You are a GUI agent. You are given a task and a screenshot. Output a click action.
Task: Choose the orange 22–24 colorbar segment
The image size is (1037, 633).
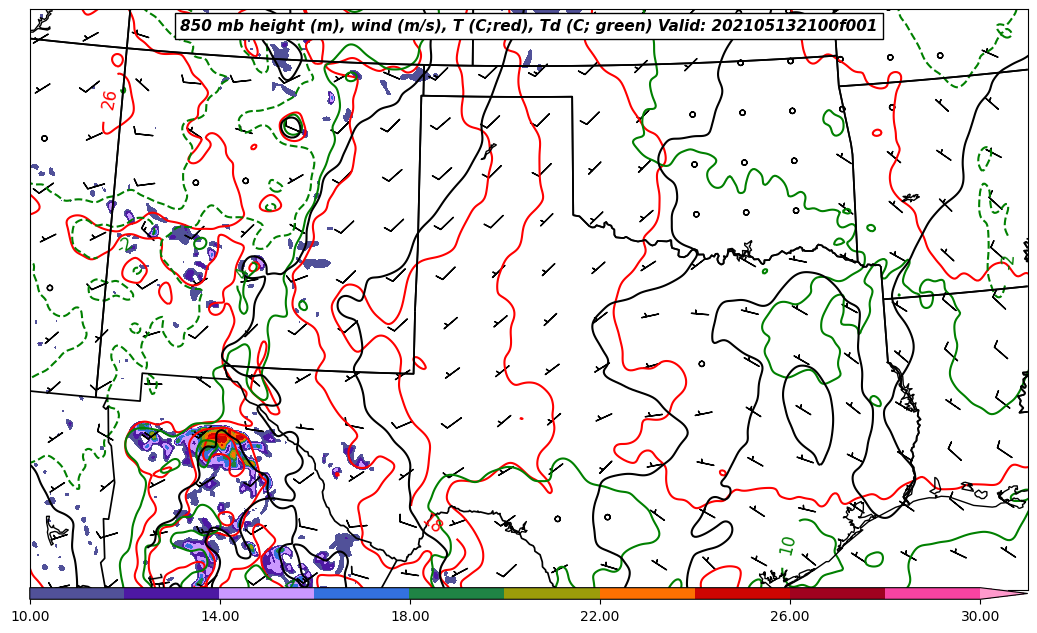click(x=647, y=593)
